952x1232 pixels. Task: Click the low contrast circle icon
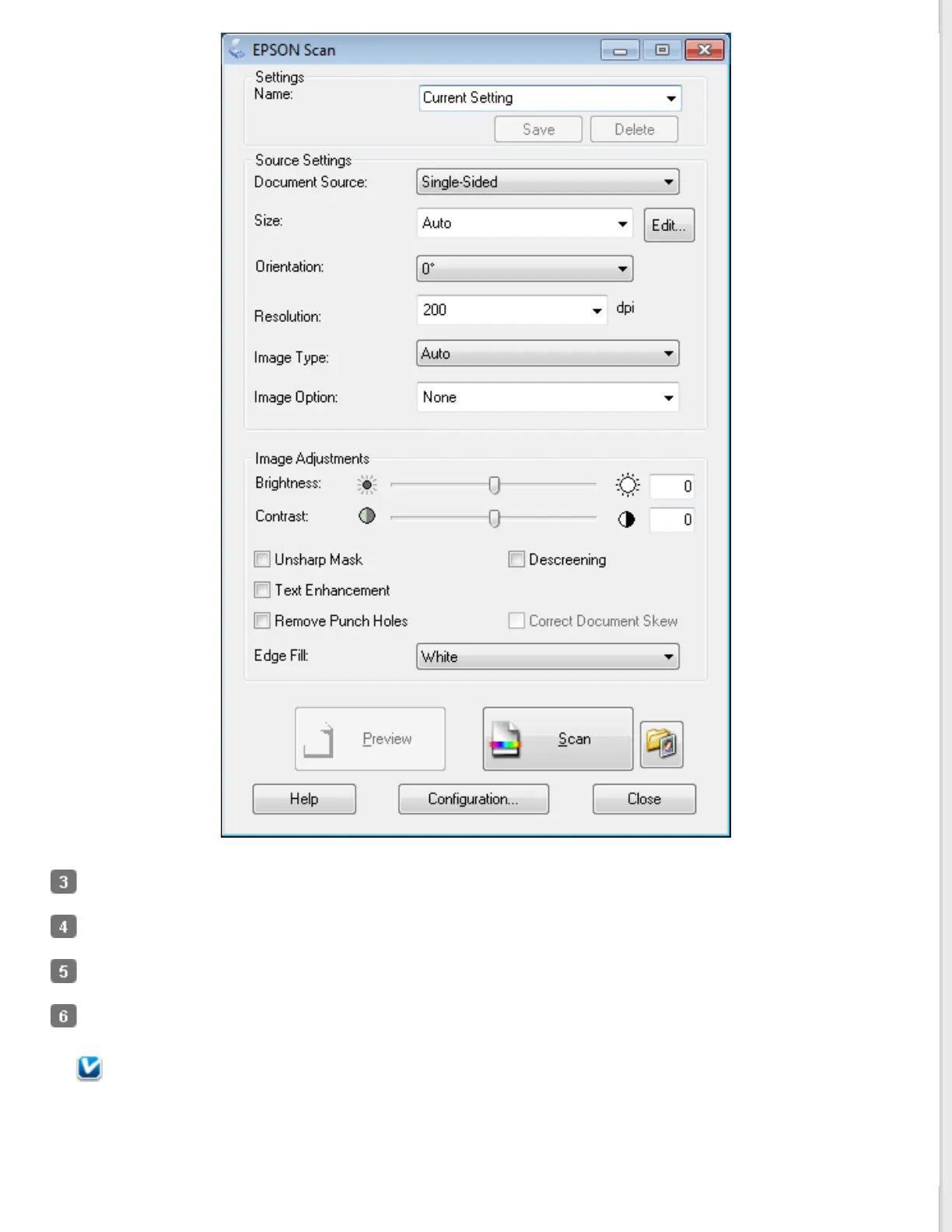coord(366,516)
